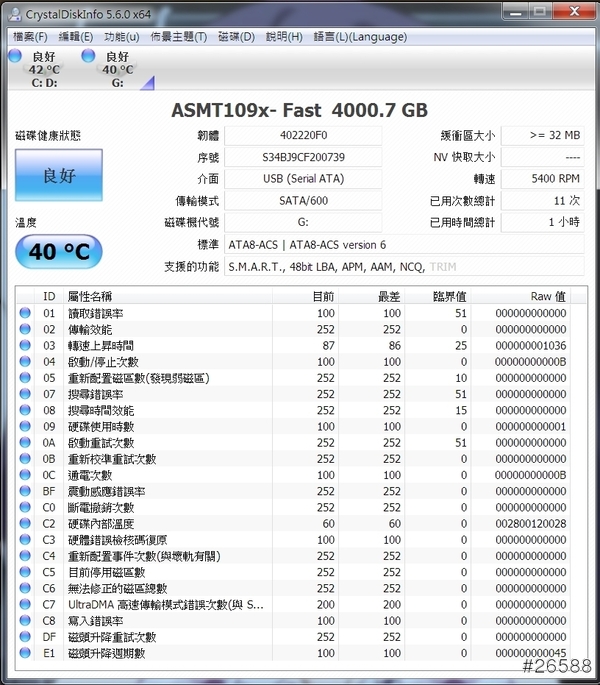Open the 檔案(F) menu
The height and width of the screenshot is (685, 600).
[x=29, y=37]
